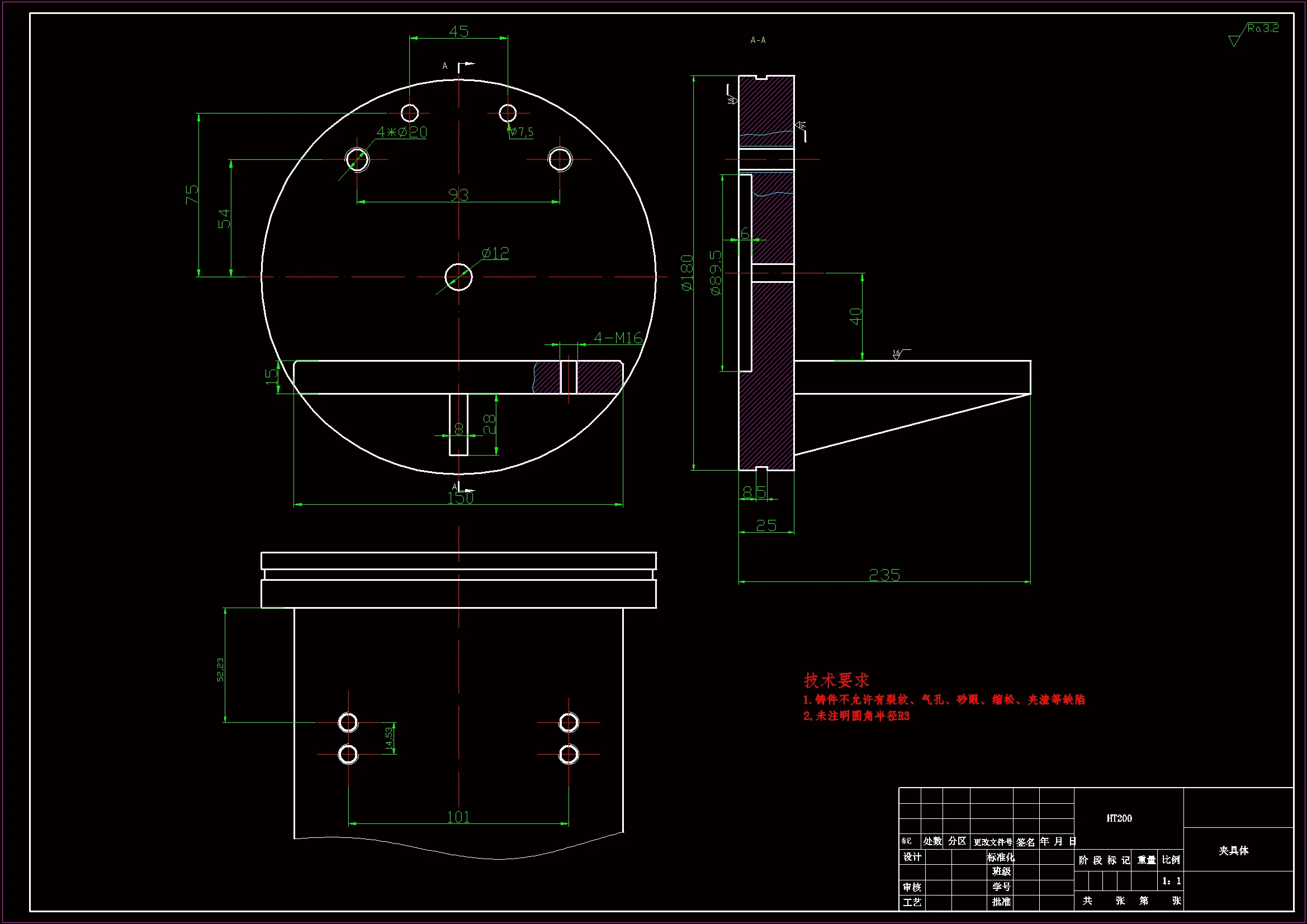The height and width of the screenshot is (924, 1307).
Task: Click the Ø180 diameter dimension
Action: [x=687, y=273]
